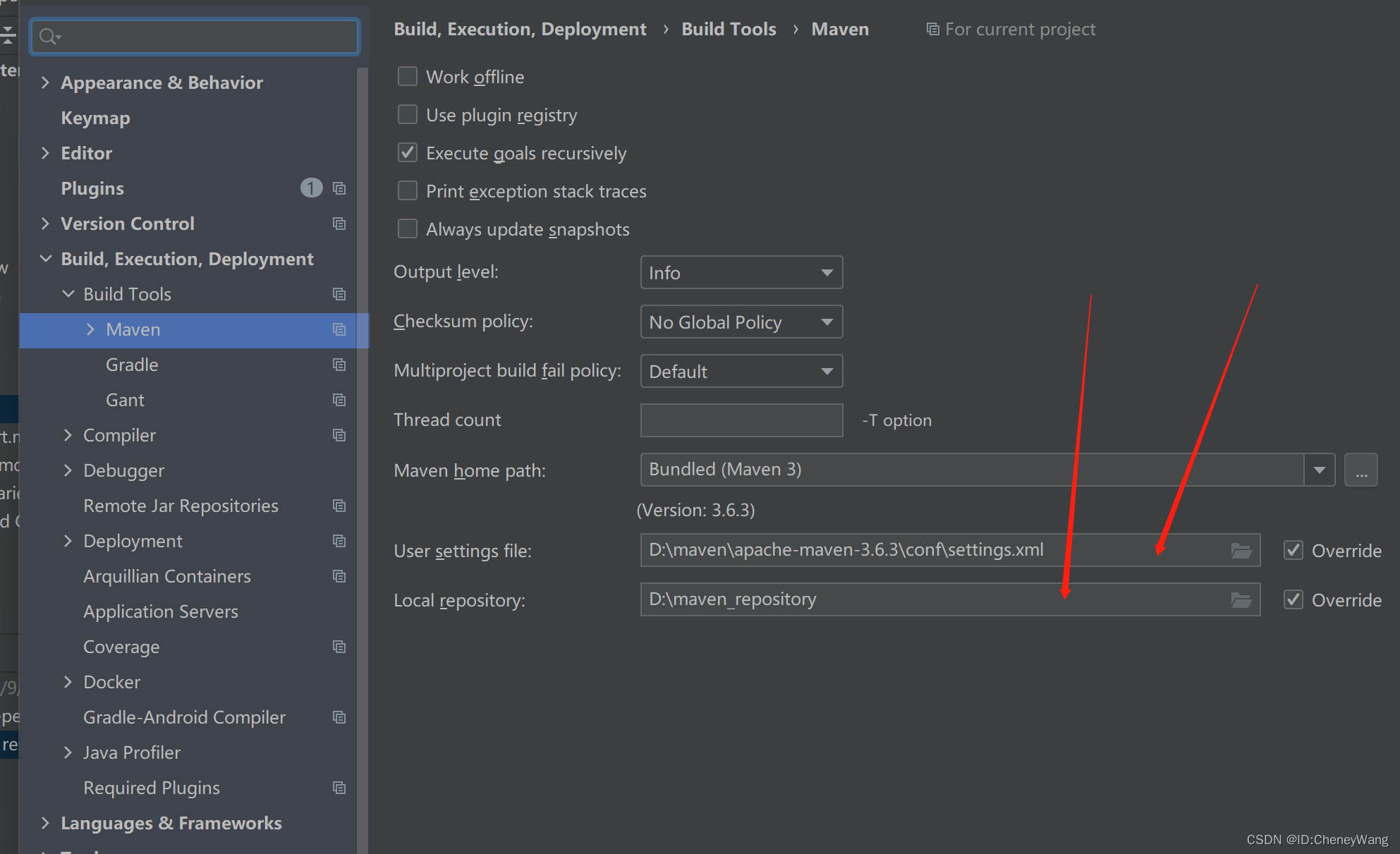Click the Plugins update count badge
This screenshot has height=854, width=1400.
click(x=311, y=188)
